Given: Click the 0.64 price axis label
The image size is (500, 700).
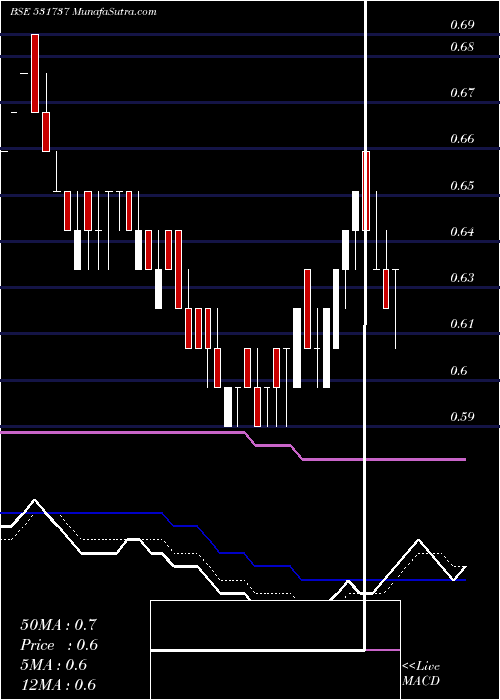Looking at the screenshot, I should coord(462,232).
